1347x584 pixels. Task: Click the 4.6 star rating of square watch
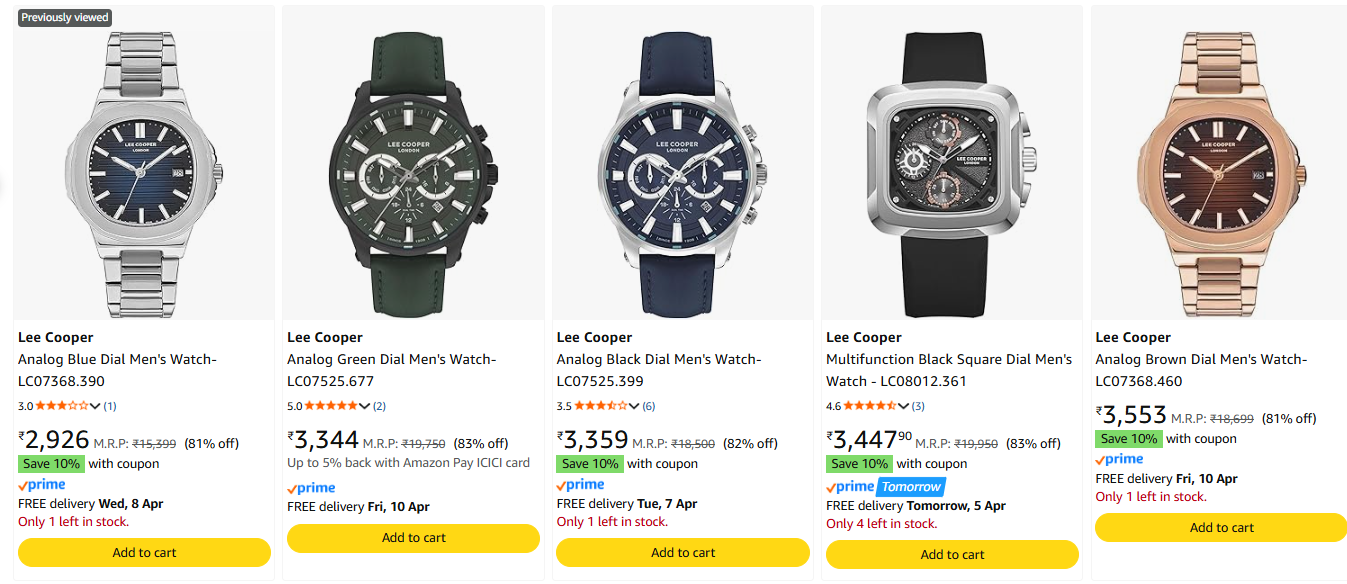coord(870,406)
